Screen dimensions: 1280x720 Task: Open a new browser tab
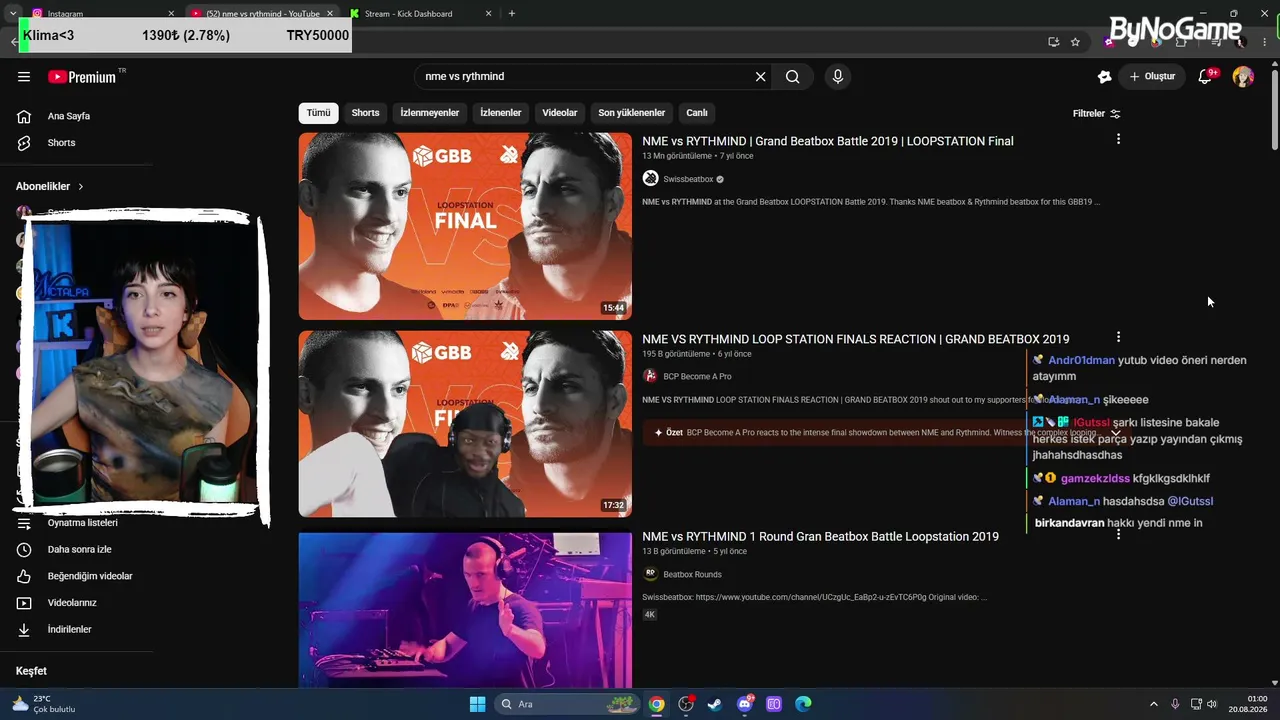click(512, 14)
